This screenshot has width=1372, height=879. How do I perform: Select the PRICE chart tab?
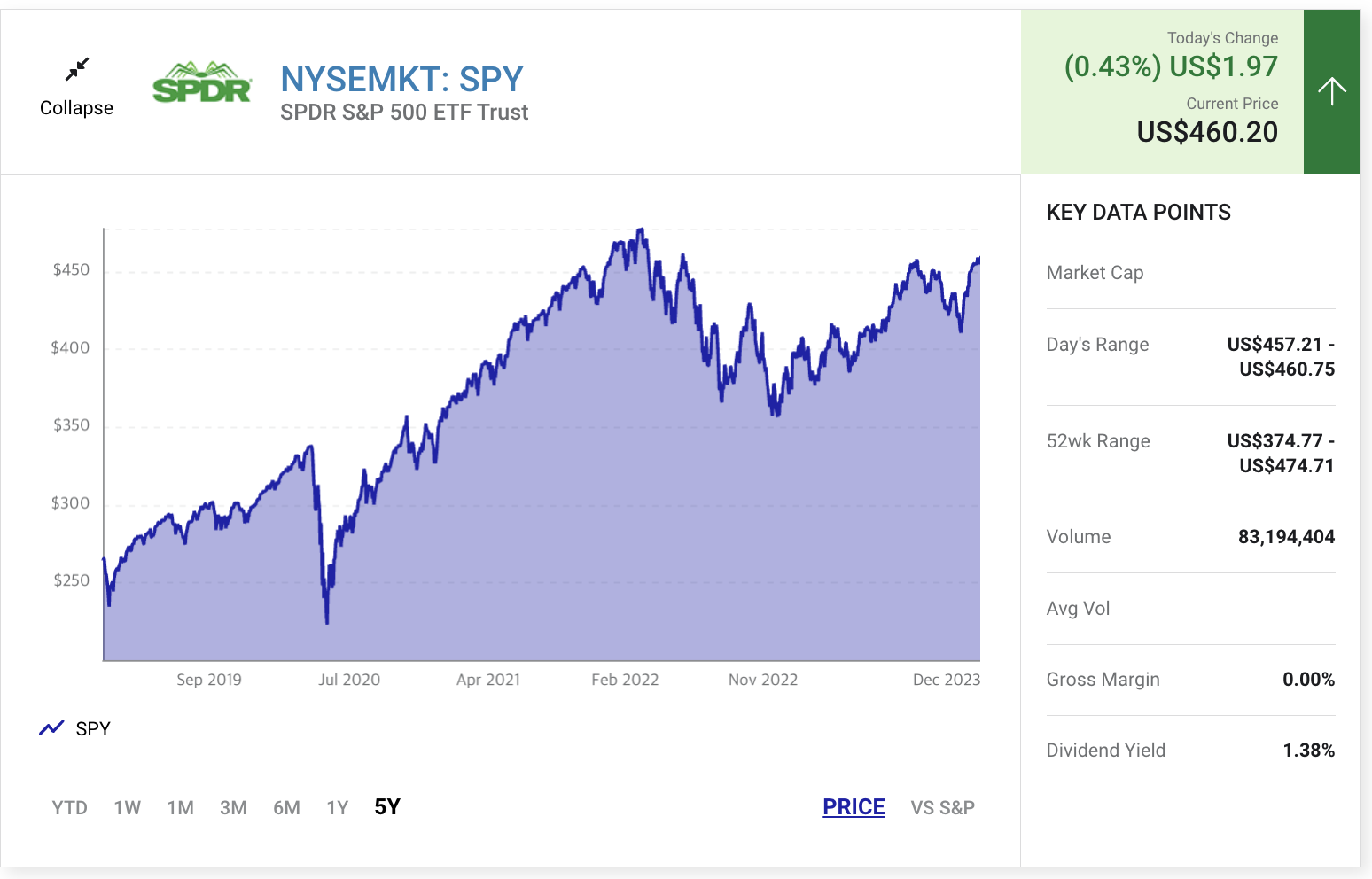click(x=854, y=807)
